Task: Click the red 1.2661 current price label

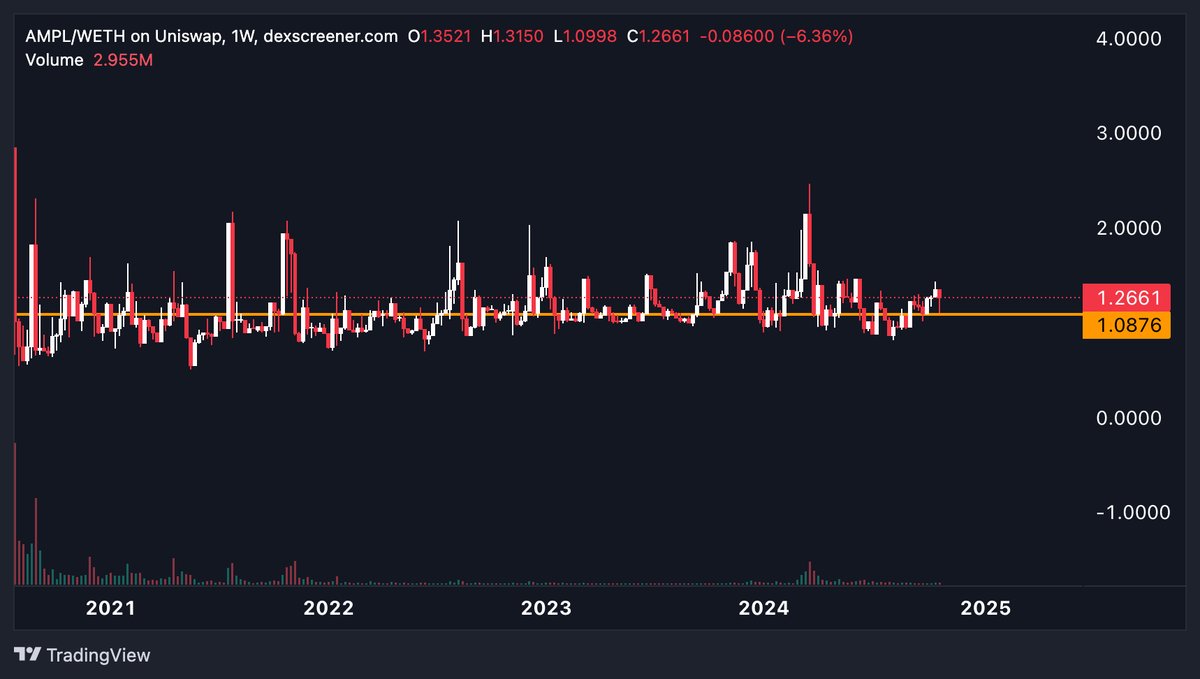Action: pos(1127,297)
